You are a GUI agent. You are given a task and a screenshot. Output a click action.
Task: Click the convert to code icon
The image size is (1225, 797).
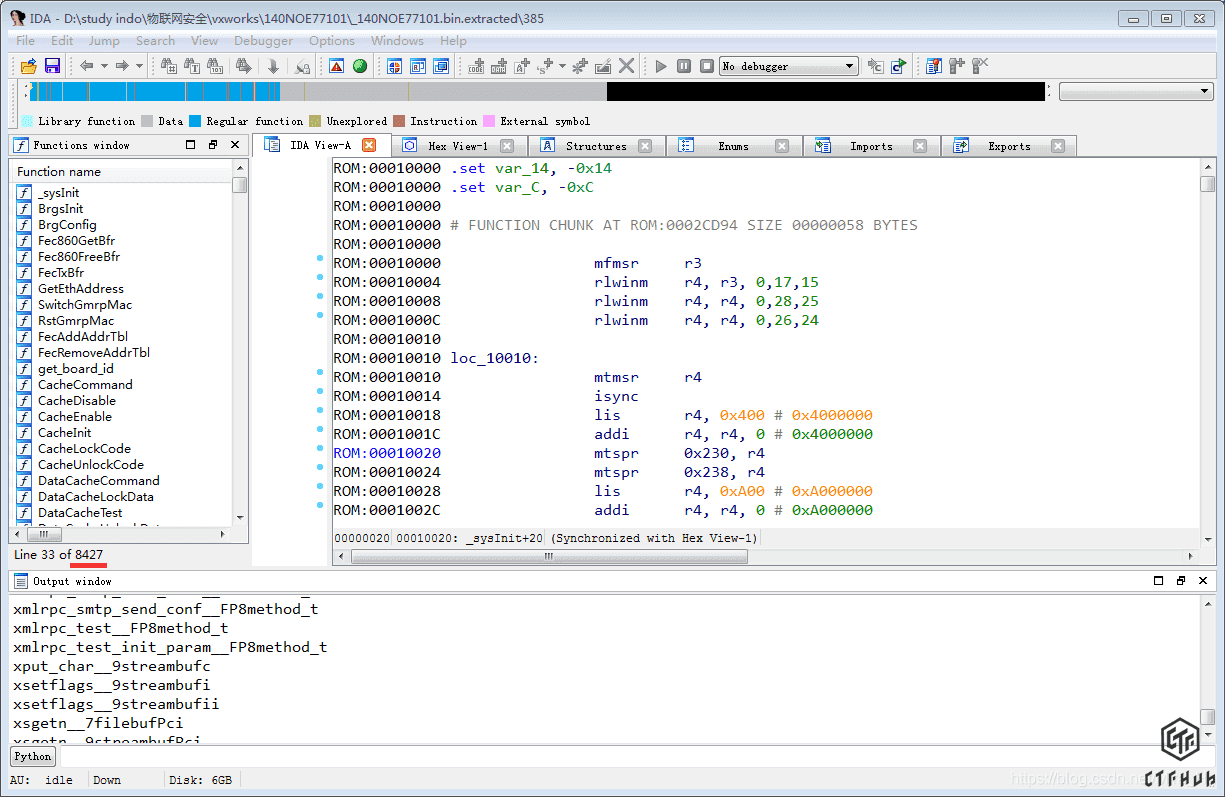tap(476, 66)
